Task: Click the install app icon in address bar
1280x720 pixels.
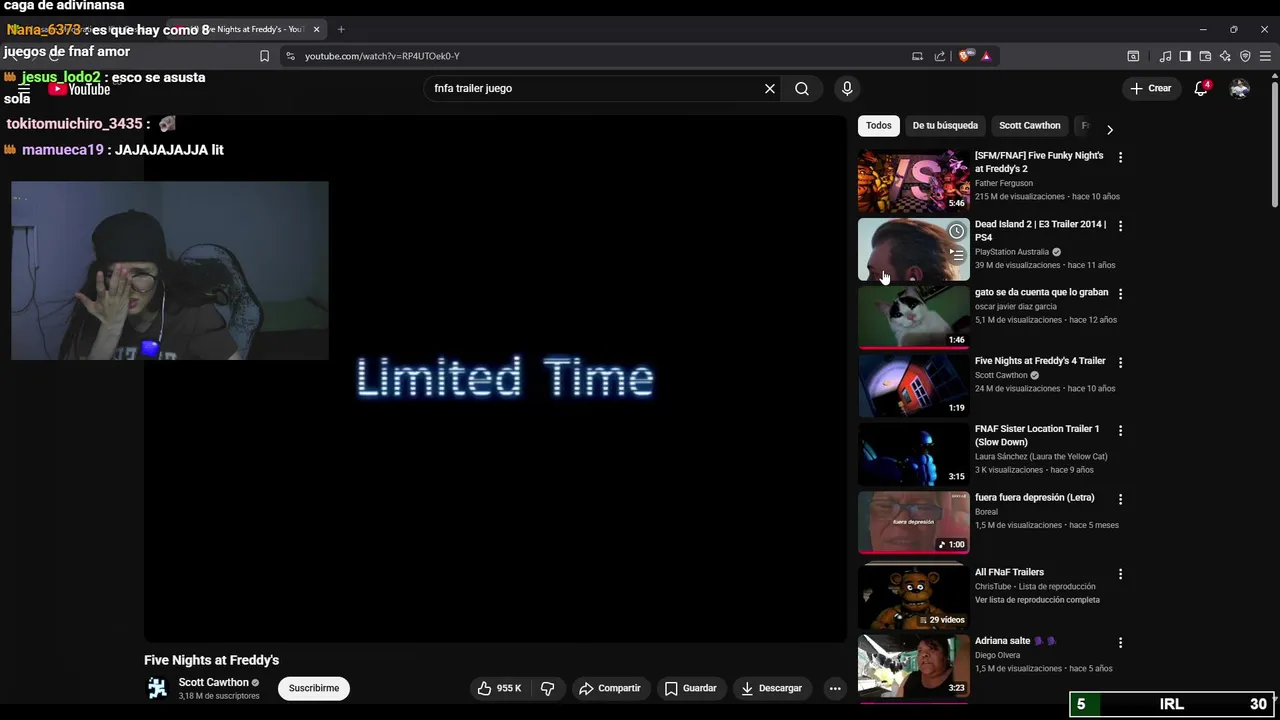Action: 917,56
